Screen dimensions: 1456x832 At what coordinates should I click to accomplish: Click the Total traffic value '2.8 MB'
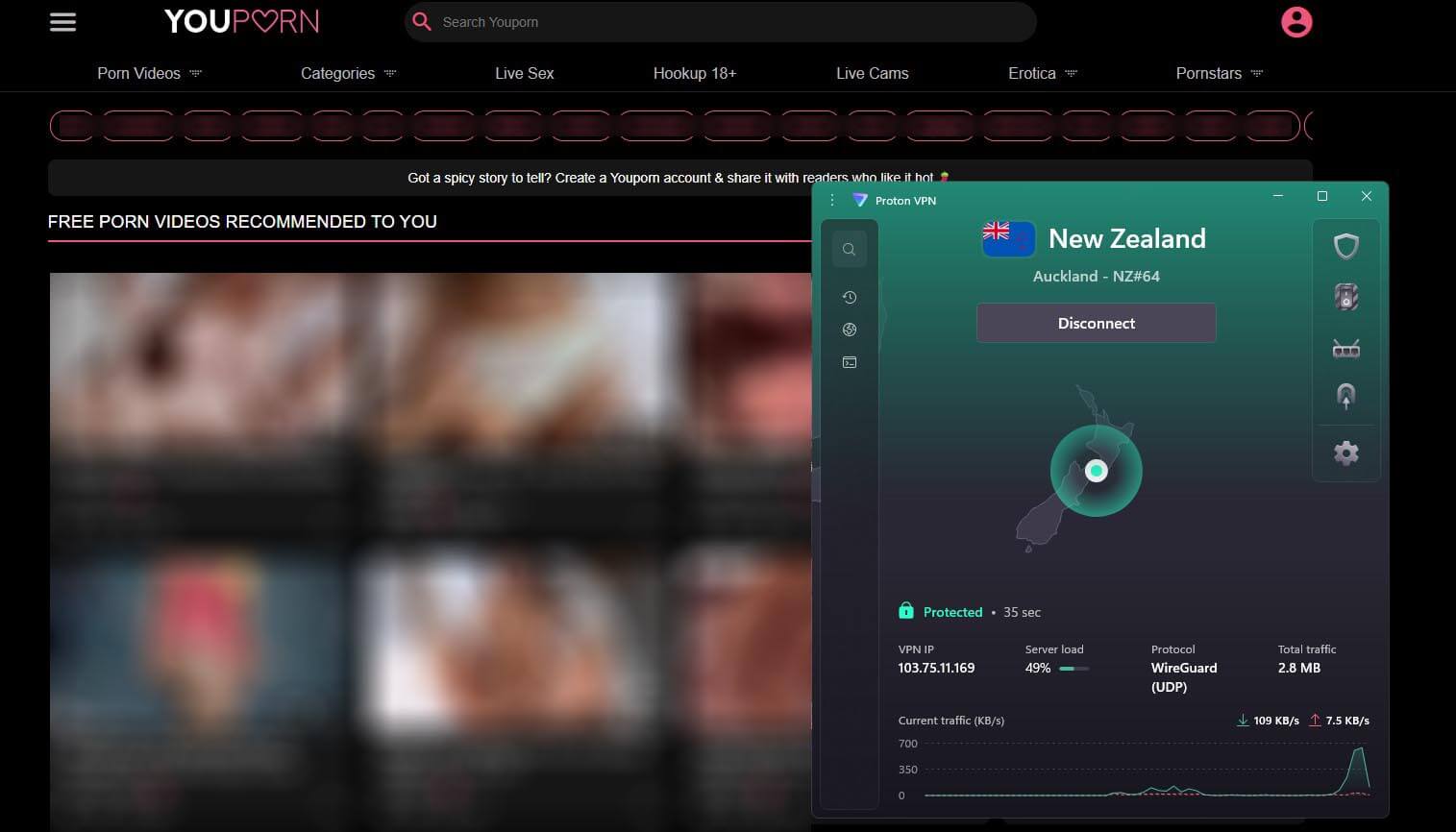tap(1299, 668)
